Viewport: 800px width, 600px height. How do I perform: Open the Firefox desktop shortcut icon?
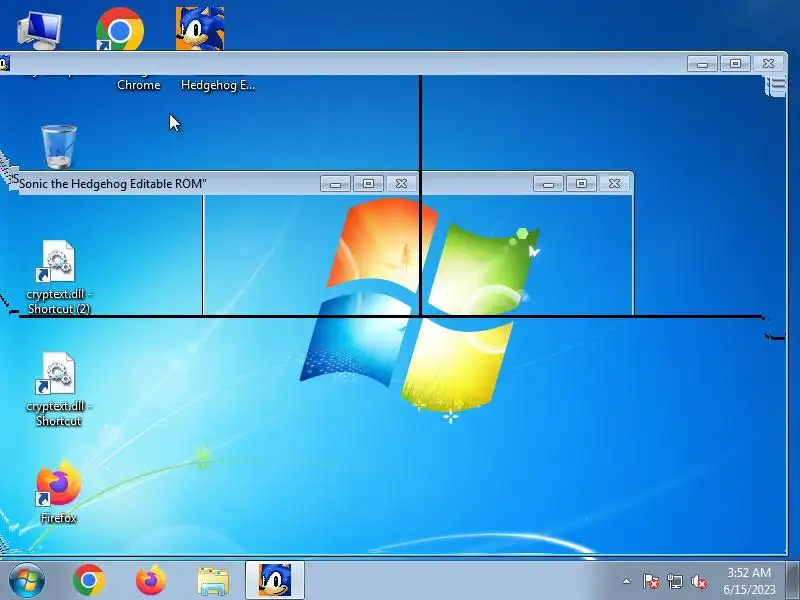58,492
